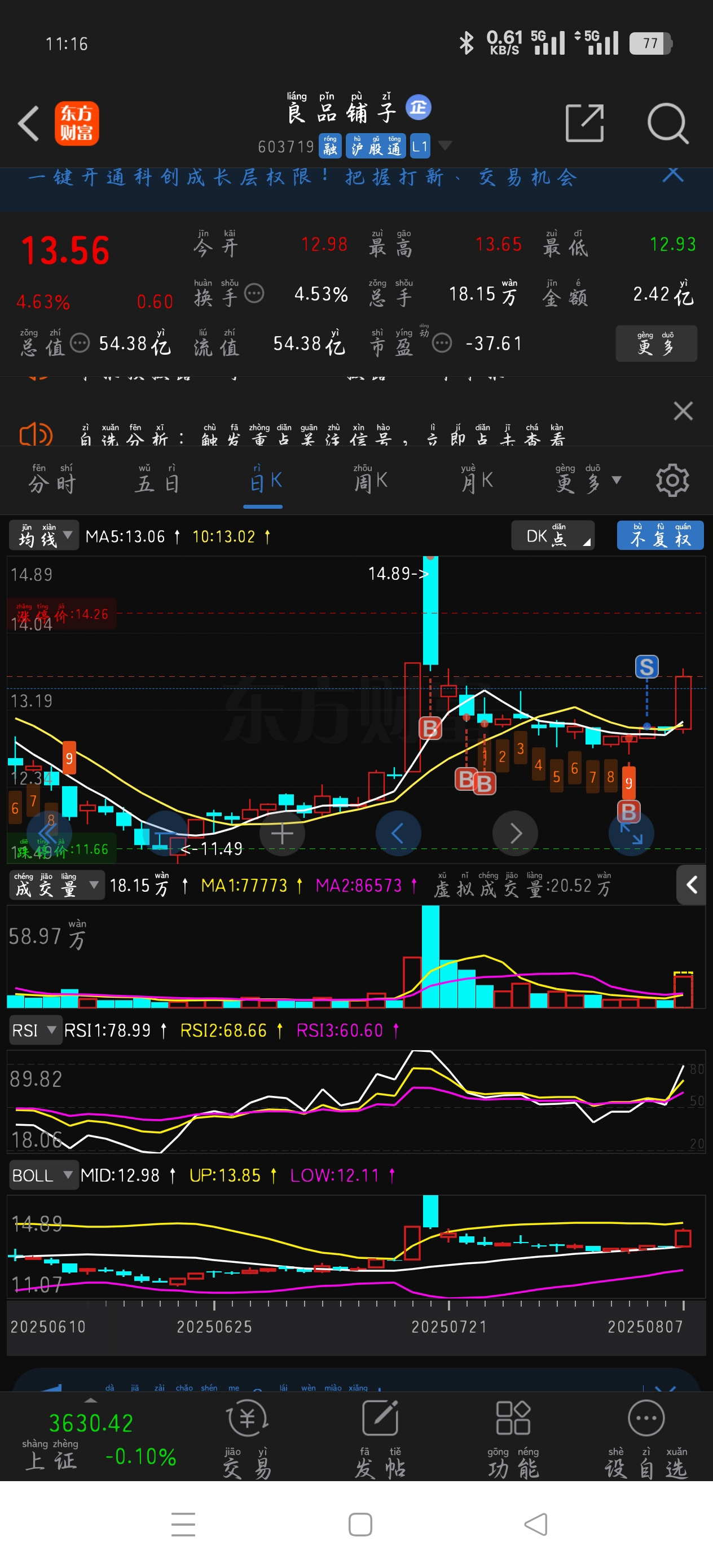Screen dimensions: 713x1568
Task: Tap the orange speaker announcement icon
Action: pyautogui.click(x=36, y=435)
